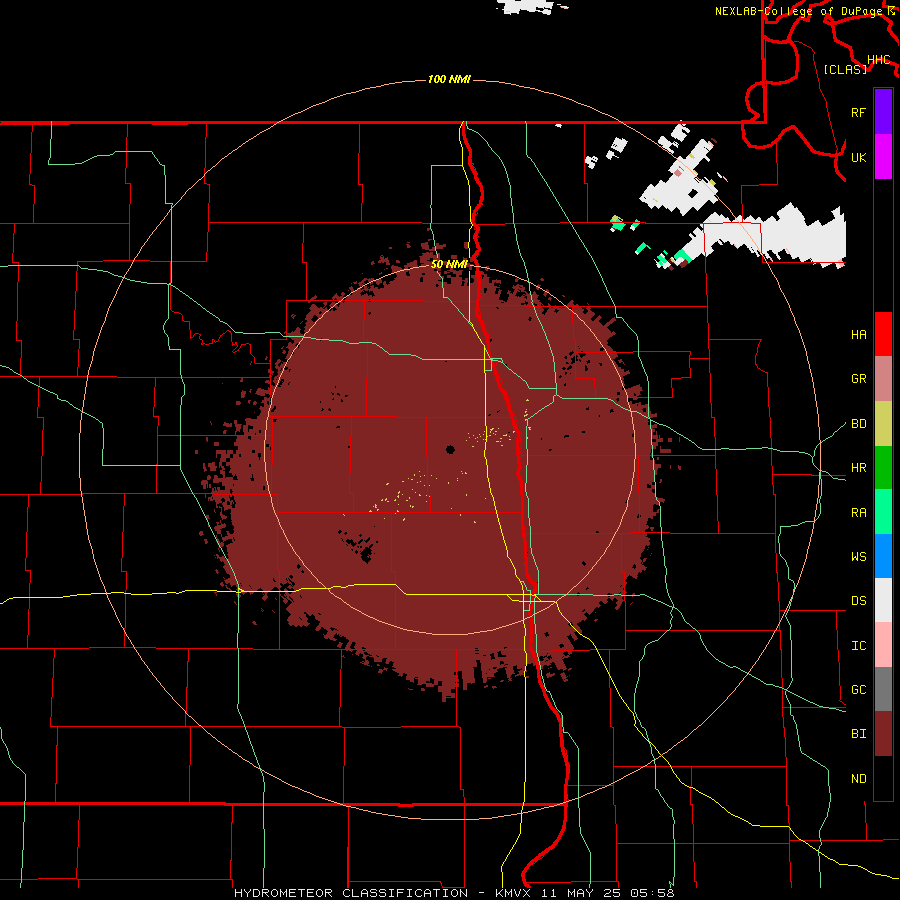This screenshot has height=900, width=900.
Task: Click the [CLAS] units label
Action: tap(845, 69)
